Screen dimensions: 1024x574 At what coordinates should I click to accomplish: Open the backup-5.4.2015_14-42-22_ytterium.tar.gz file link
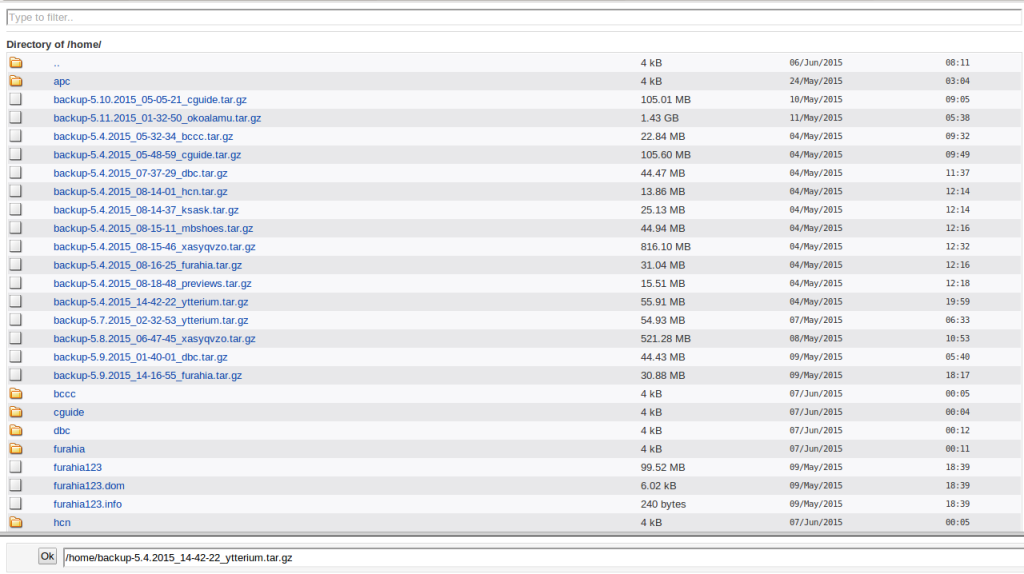(x=151, y=302)
